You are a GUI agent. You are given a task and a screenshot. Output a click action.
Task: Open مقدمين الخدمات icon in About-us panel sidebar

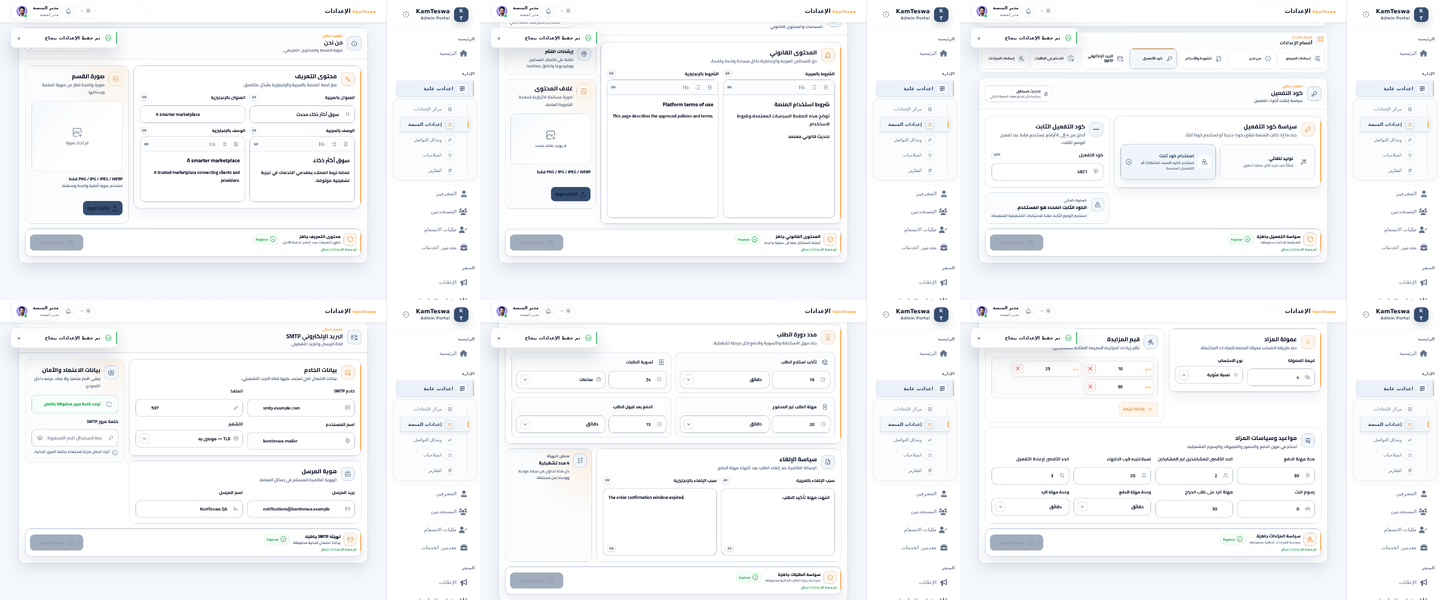[x=465, y=247]
